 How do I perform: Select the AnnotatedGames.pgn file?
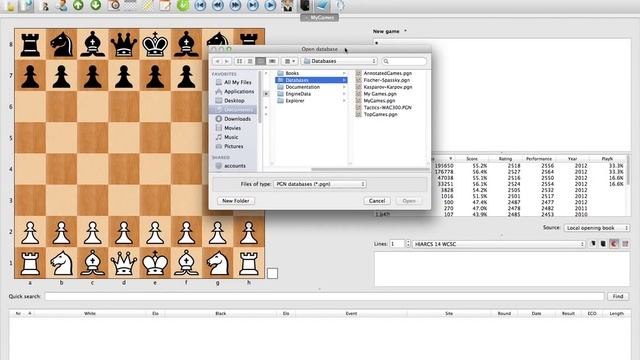click(388, 73)
